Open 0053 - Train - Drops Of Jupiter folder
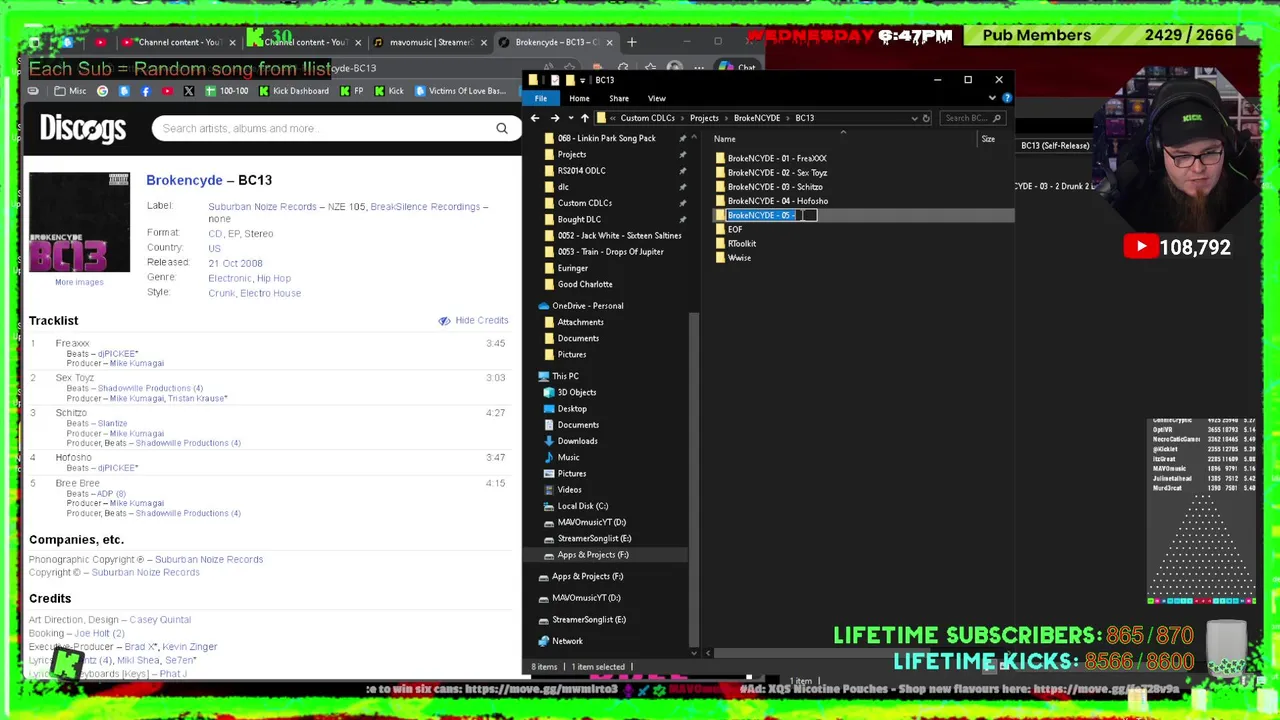Image resolution: width=1280 pixels, height=720 pixels. coord(610,252)
